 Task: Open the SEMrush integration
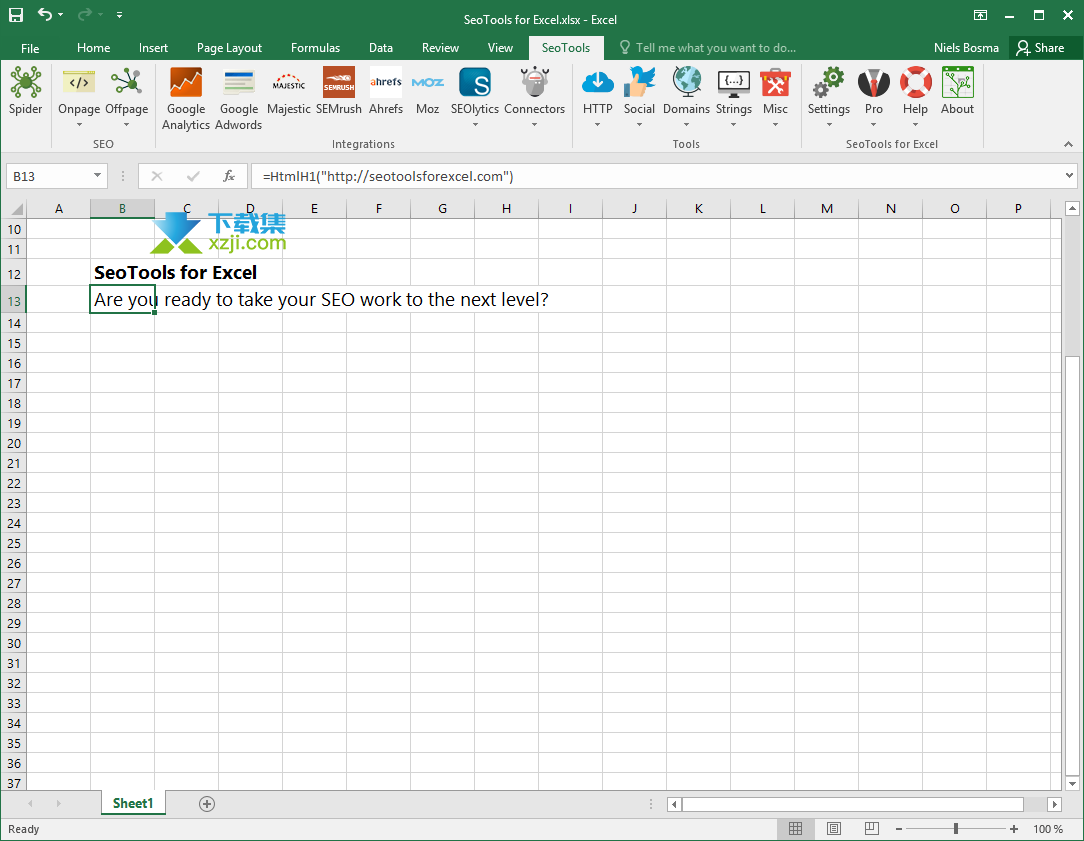[339, 91]
